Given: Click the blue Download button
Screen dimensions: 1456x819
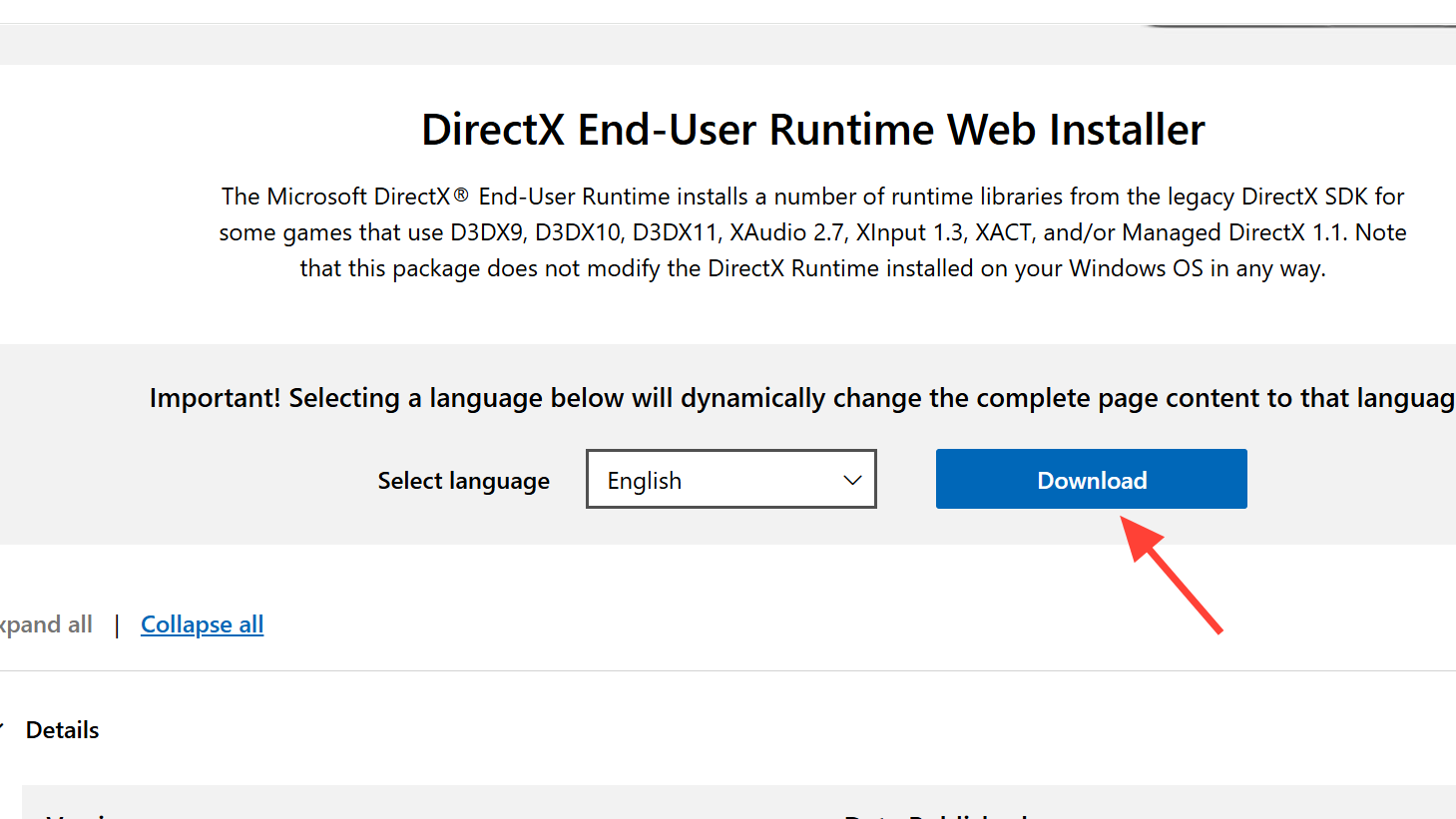Looking at the screenshot, I should [1091, 479].
